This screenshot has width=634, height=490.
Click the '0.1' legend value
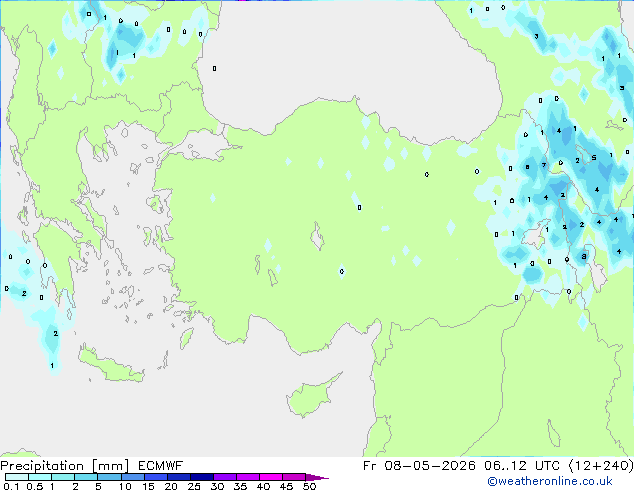click(11, 486)
